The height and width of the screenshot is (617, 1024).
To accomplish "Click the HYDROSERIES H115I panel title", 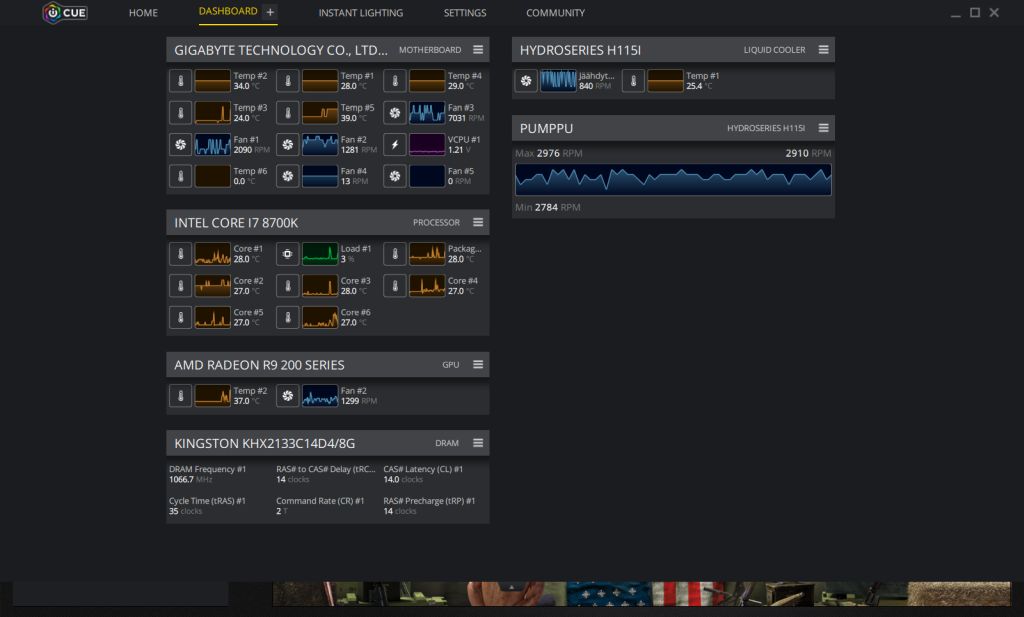I will coord(580,50).
